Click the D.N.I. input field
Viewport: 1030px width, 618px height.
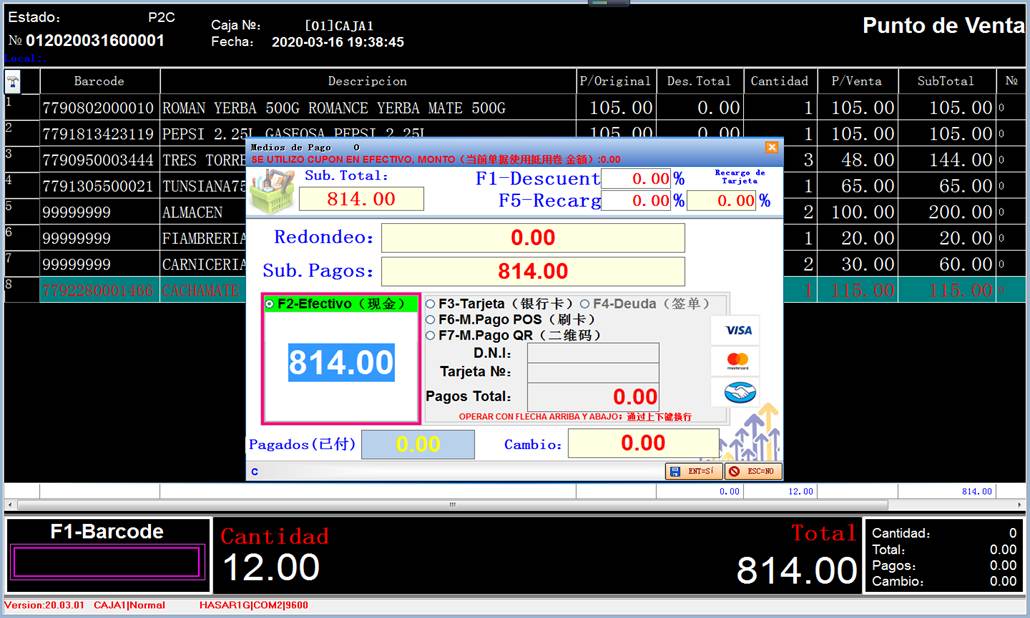(x=593, y=353)
